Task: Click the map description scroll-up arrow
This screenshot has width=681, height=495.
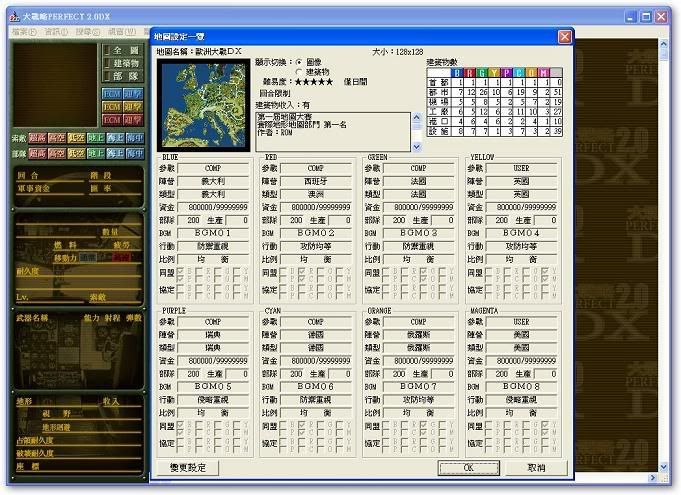Action: (x=417, y=117)
